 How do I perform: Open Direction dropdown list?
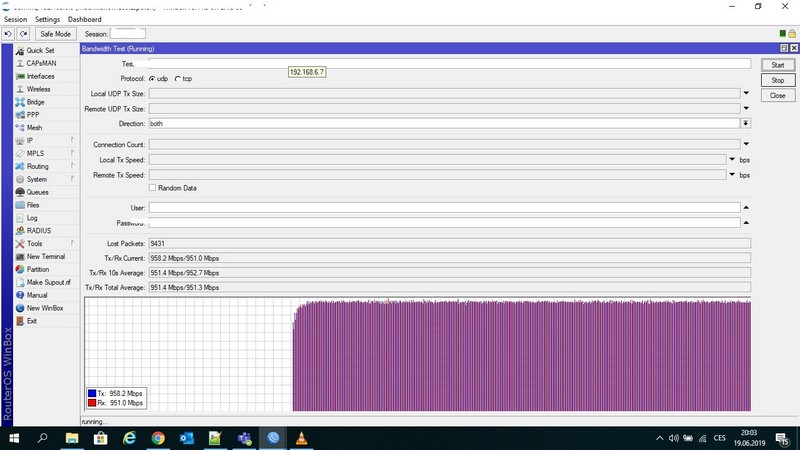(x=746, y=123)
